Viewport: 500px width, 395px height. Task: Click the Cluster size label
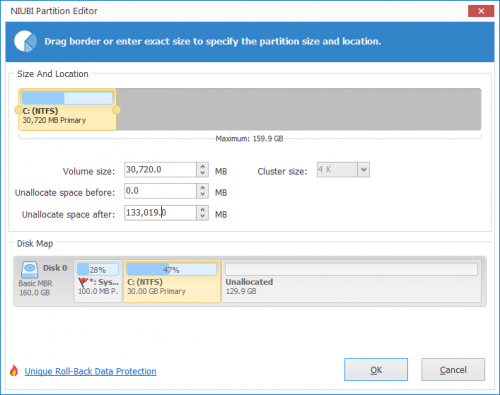(282, 171)
